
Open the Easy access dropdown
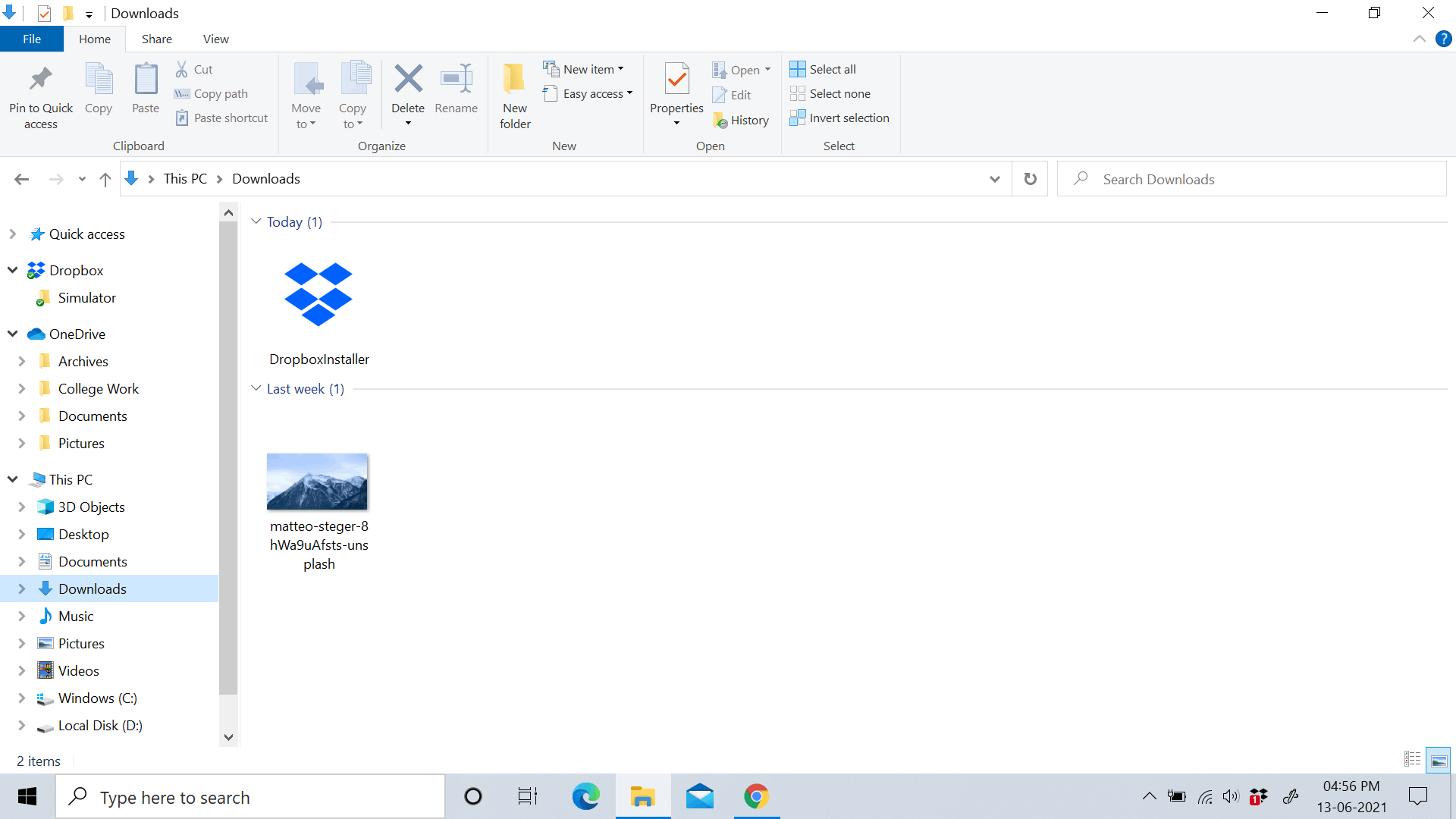click(x=588, y=93)
